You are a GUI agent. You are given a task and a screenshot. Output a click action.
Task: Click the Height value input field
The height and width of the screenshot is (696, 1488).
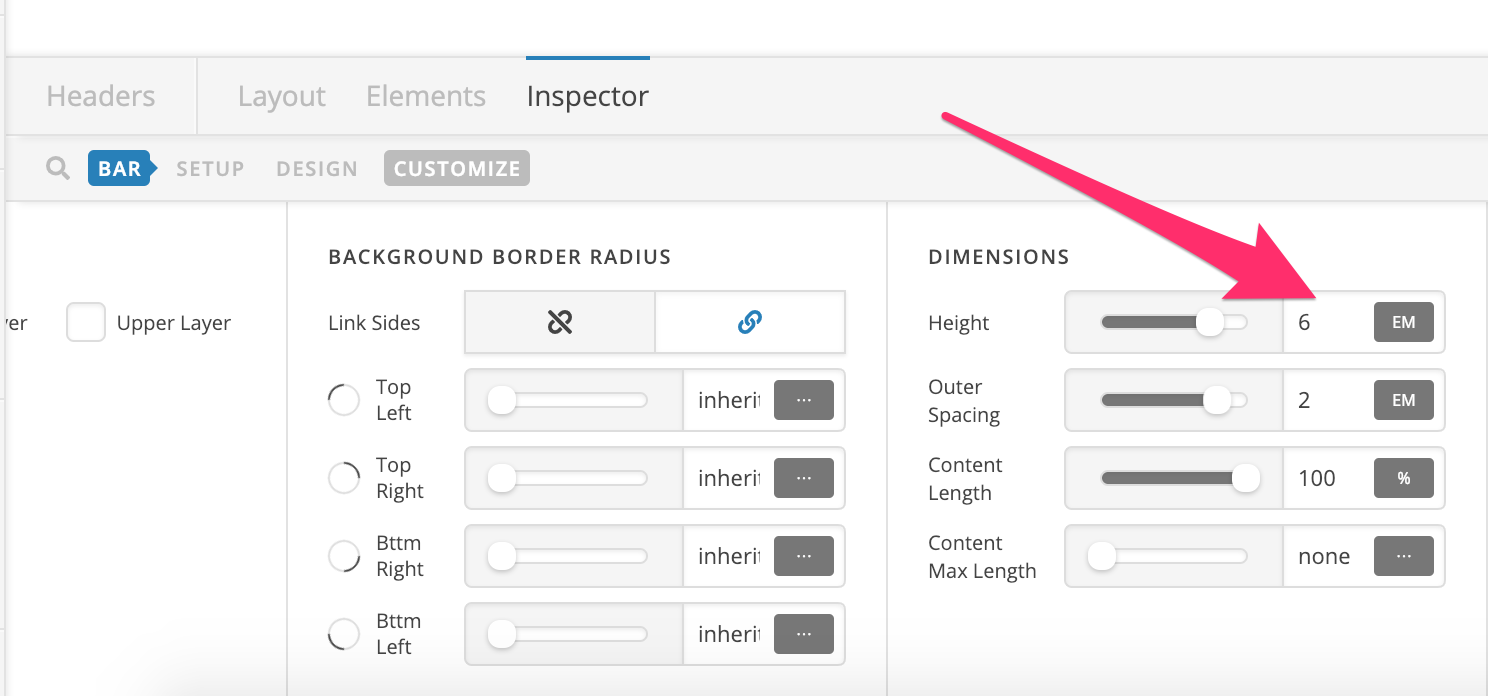click(1328, 322)
